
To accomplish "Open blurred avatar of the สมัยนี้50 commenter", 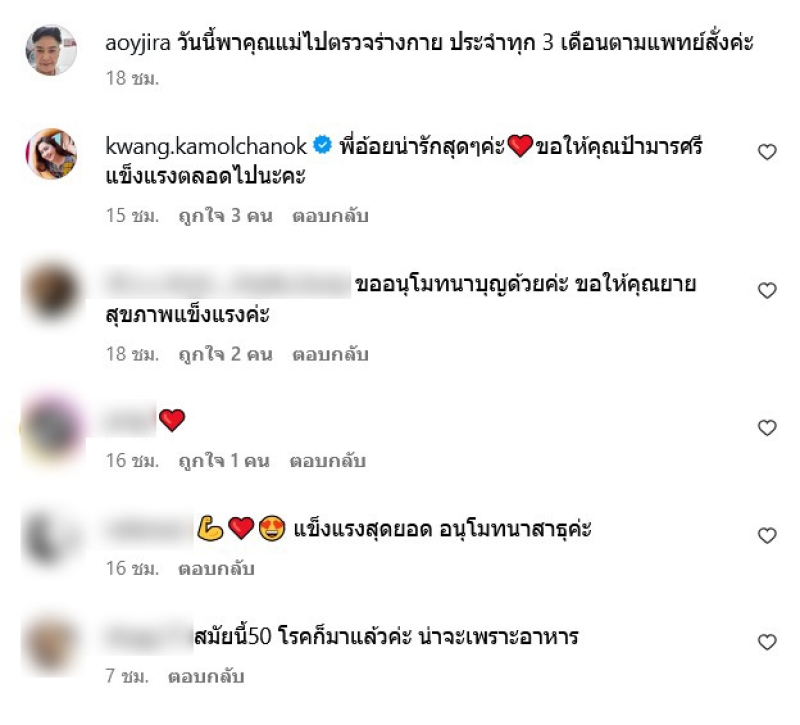I will pos(51,645).
